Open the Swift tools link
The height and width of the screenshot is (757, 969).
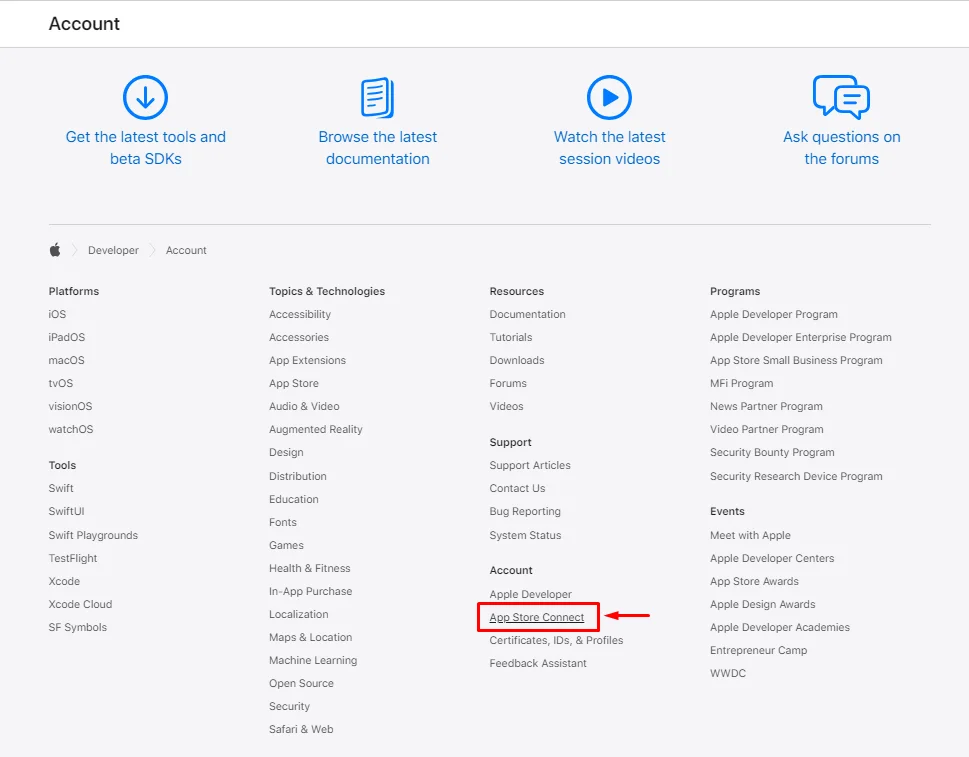pos(61,488)
